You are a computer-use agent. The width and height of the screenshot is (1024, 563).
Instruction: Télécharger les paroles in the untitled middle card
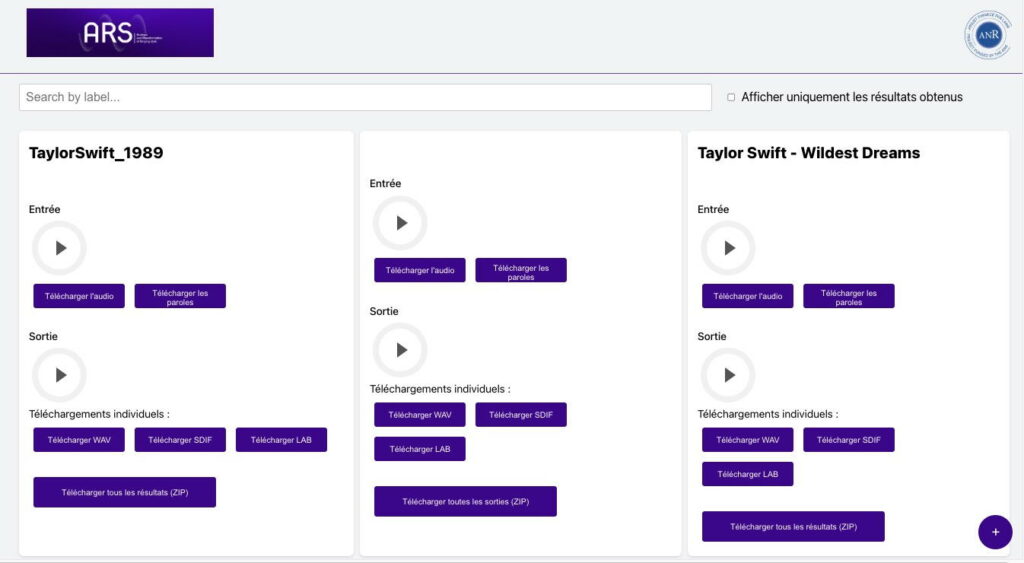tap(521, 270)
